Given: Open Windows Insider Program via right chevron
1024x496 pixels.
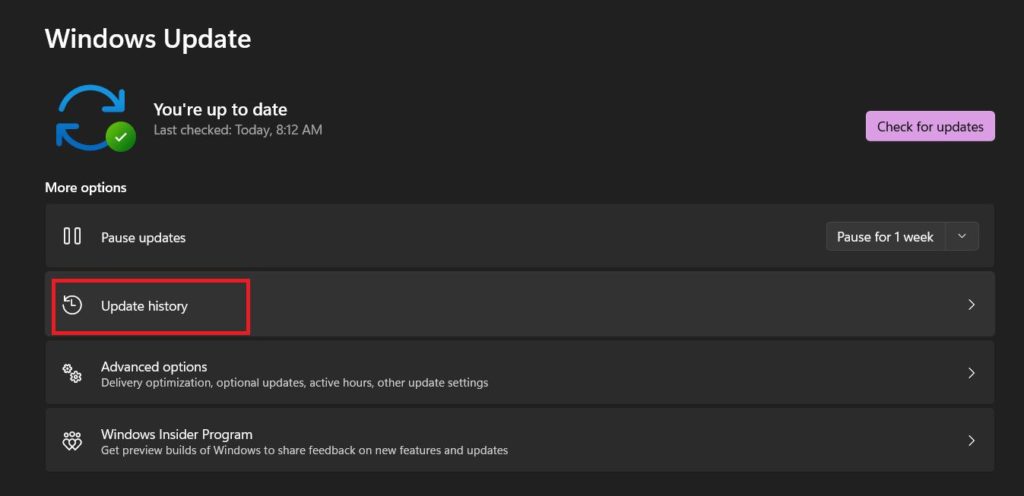Looking at the screenshot, I should tap(971, 441).
